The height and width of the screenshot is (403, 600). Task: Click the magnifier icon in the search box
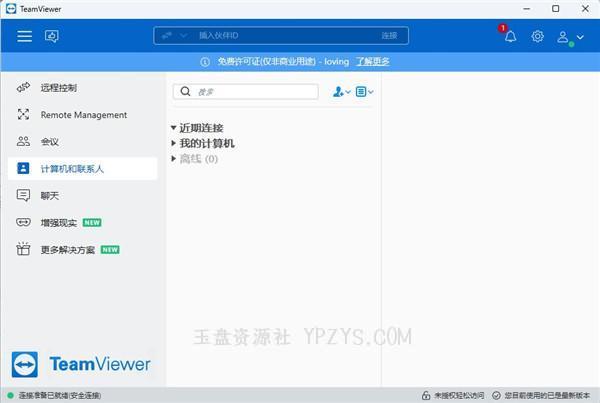pos(186,91)
